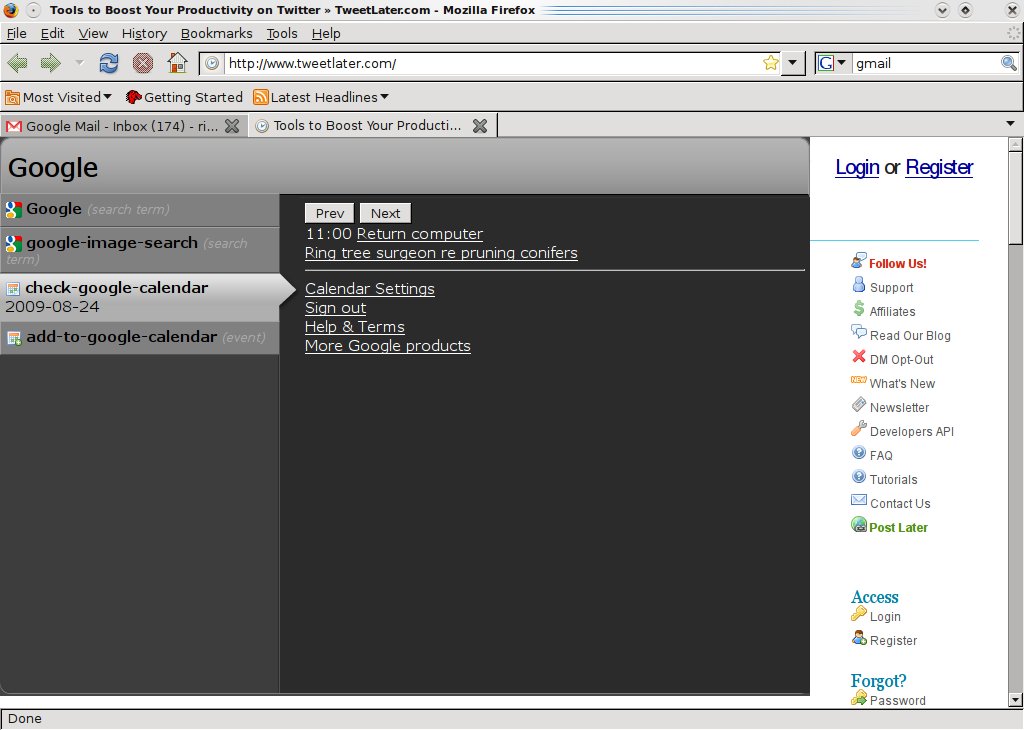Click the Sign out link
This screenshot has width=1024, height=730.
(x=336, y=308)
